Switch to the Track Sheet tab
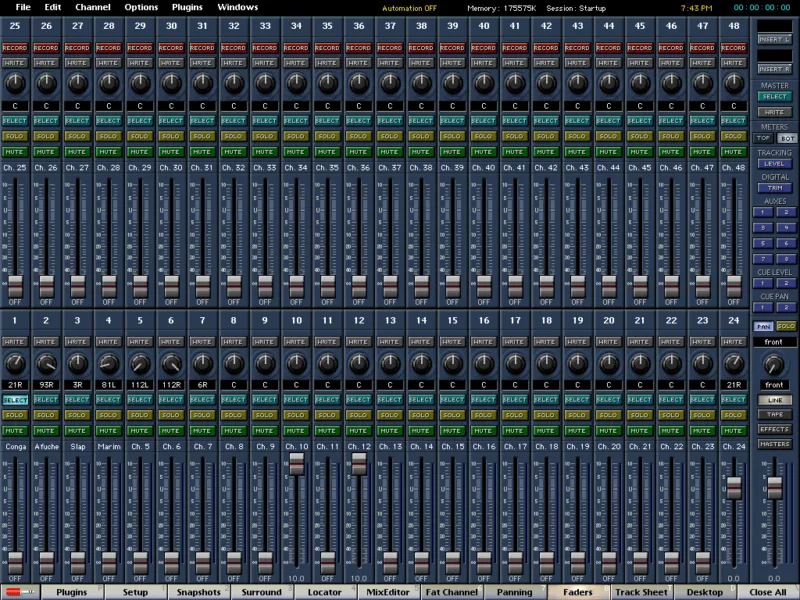The width and height of the screenshot is (800, 600). 641,592
